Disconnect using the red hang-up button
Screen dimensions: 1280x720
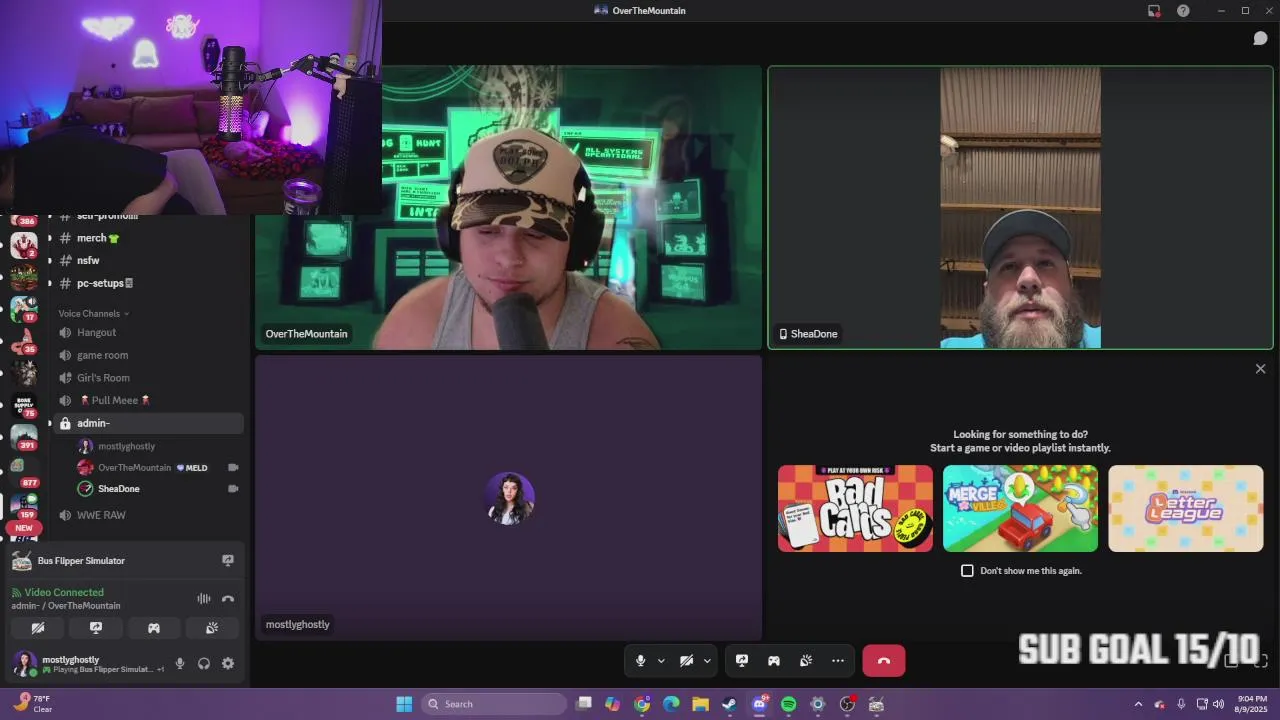pos(884,661)
